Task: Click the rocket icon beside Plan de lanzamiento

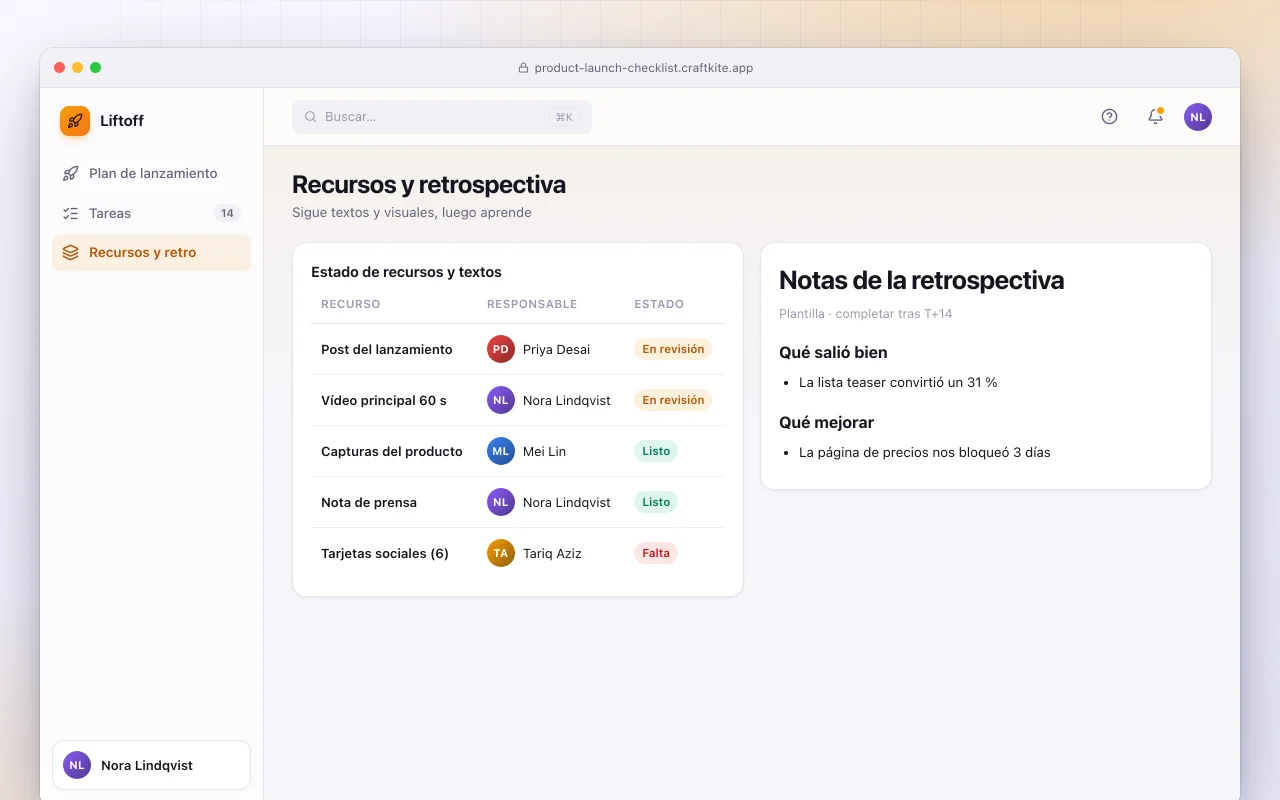Action: 70,173
